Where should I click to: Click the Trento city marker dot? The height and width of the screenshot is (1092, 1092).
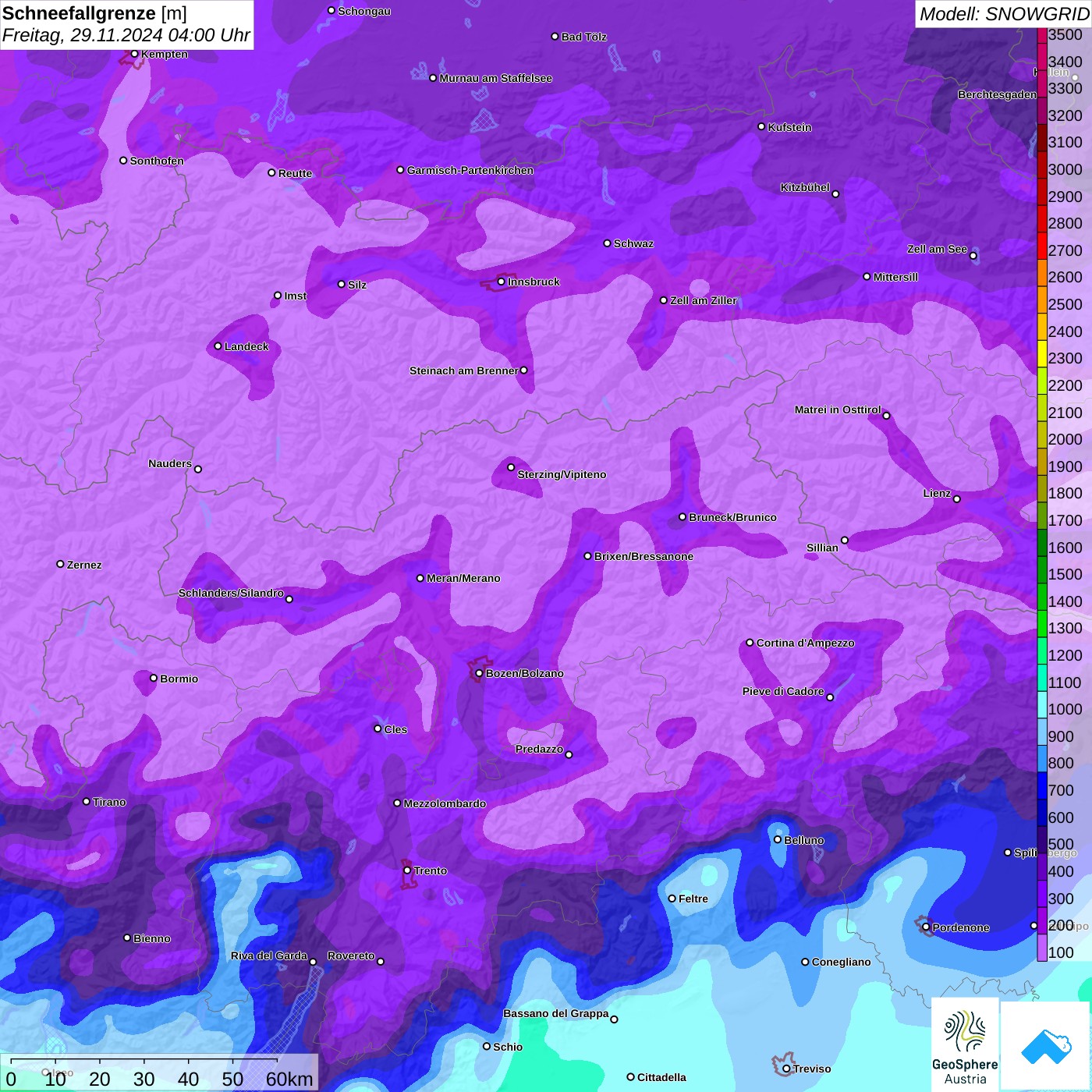click(407, 870)
